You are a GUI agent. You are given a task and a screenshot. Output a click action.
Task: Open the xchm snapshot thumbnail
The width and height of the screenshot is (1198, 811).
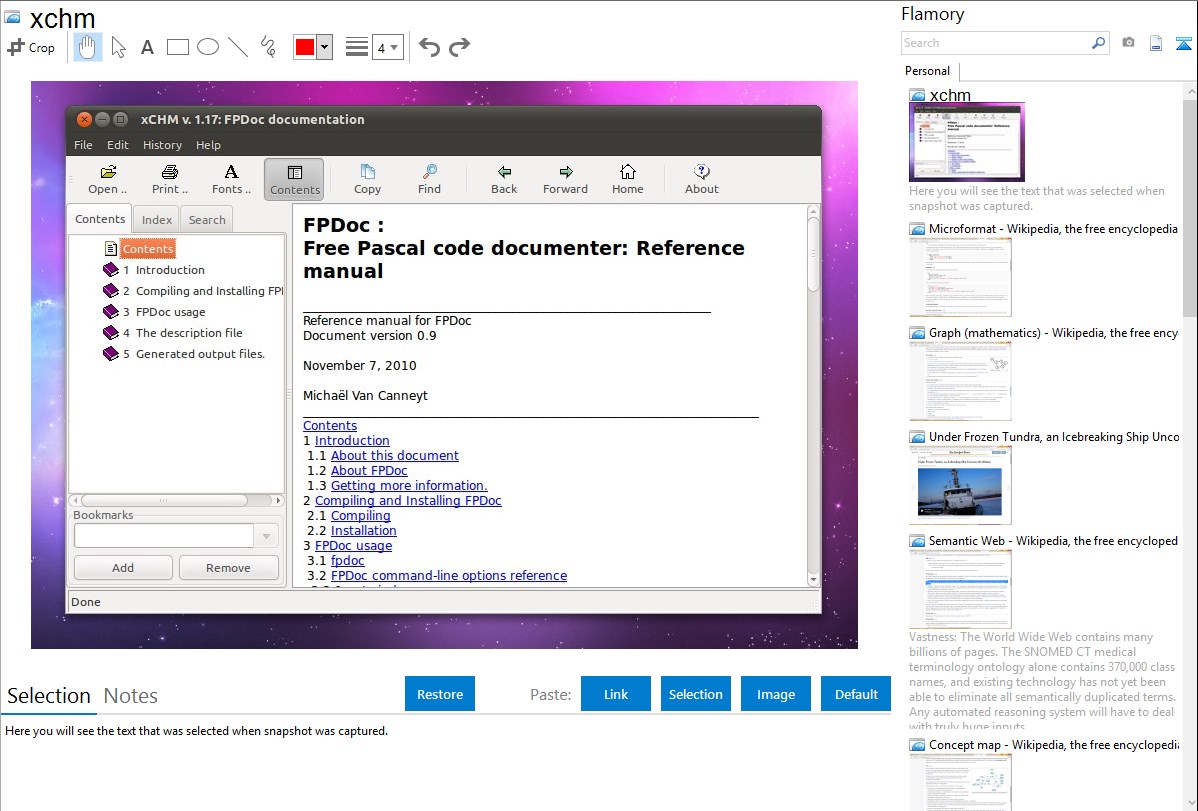point(966,142)
